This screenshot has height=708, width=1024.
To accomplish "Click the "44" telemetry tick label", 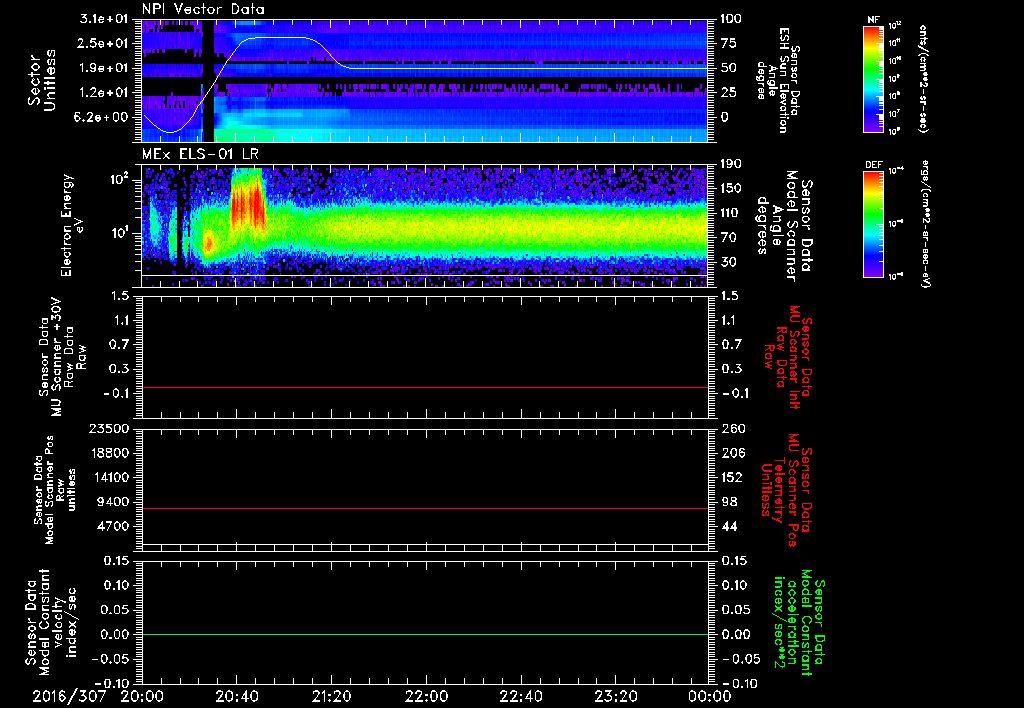I will [728, 526].
